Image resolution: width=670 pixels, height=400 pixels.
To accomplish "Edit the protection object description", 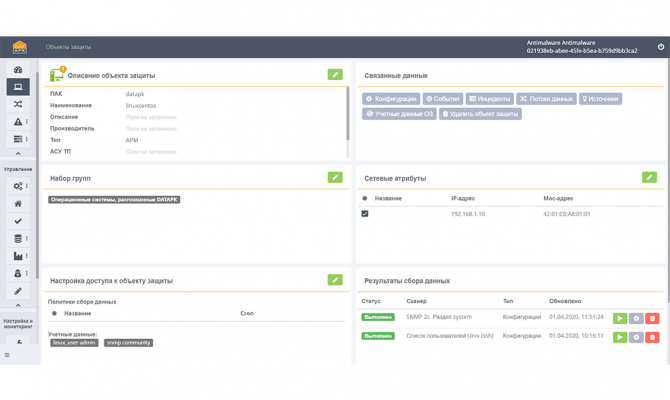I will pos(335,75).
